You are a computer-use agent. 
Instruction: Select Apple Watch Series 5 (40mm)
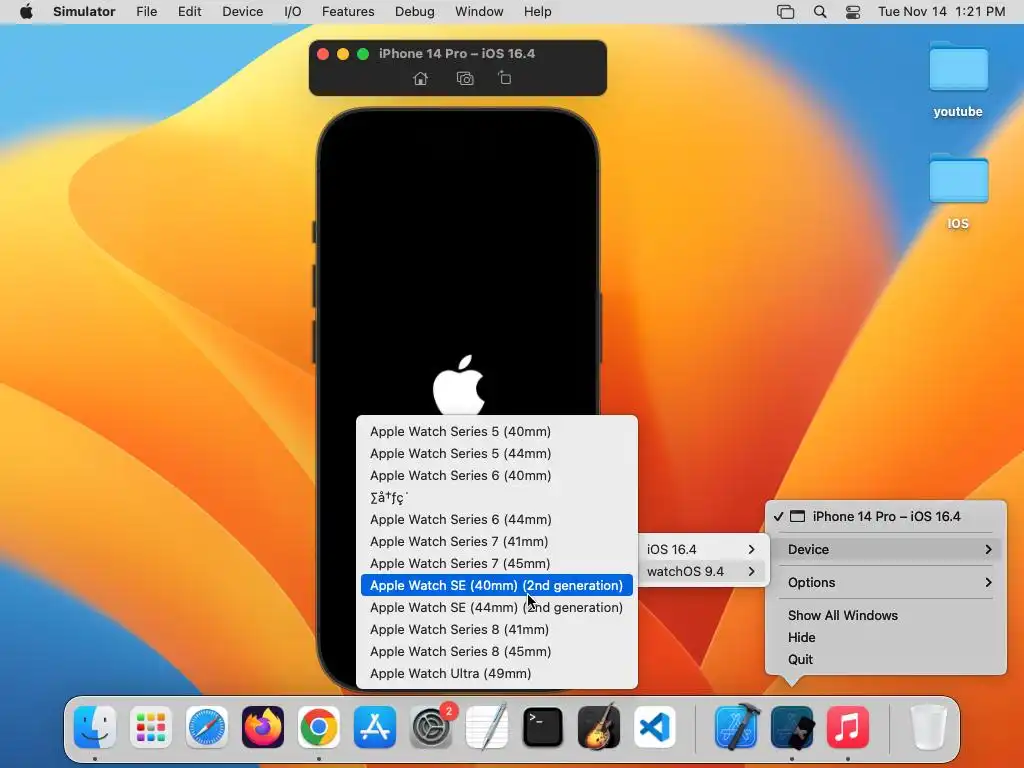(x=497, y=431)
